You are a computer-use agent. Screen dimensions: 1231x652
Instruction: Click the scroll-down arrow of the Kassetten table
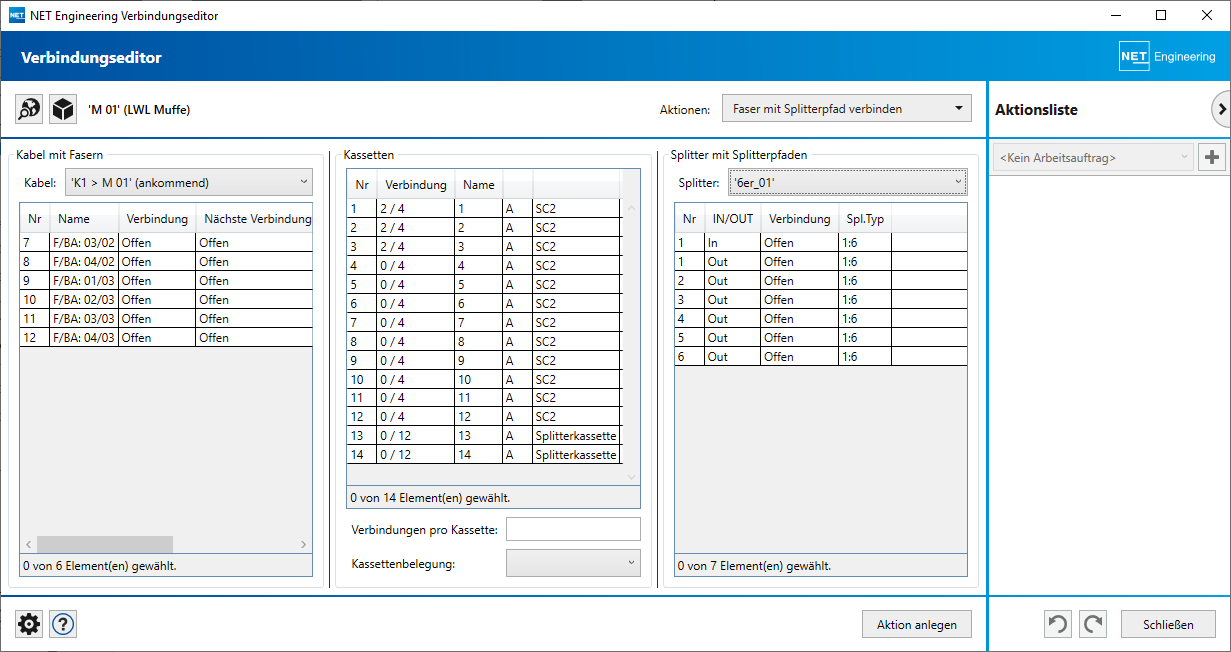tap(631, 477)
